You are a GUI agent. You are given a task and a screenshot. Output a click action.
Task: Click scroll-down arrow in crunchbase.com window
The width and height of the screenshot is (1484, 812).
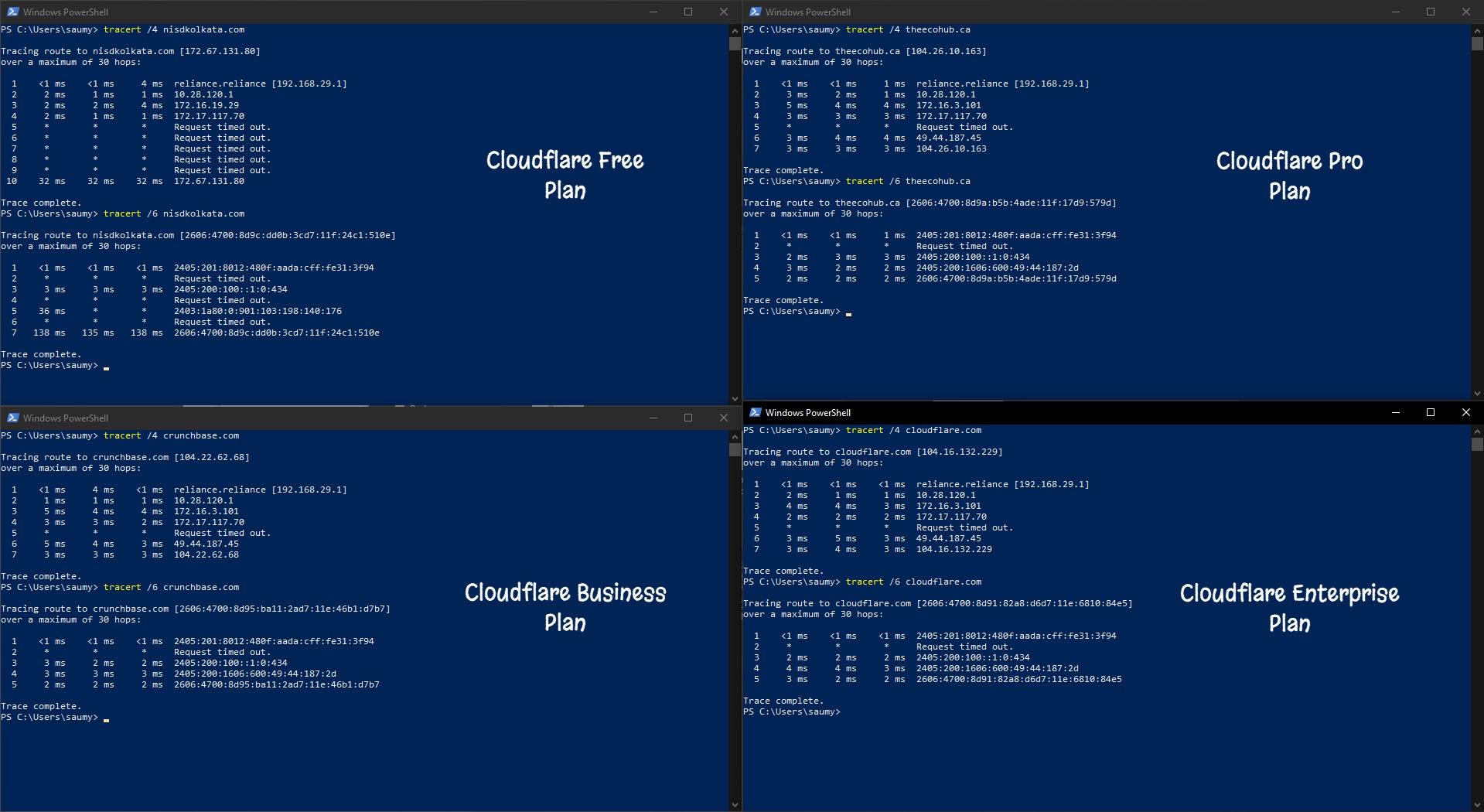click(x=735, y=804)
